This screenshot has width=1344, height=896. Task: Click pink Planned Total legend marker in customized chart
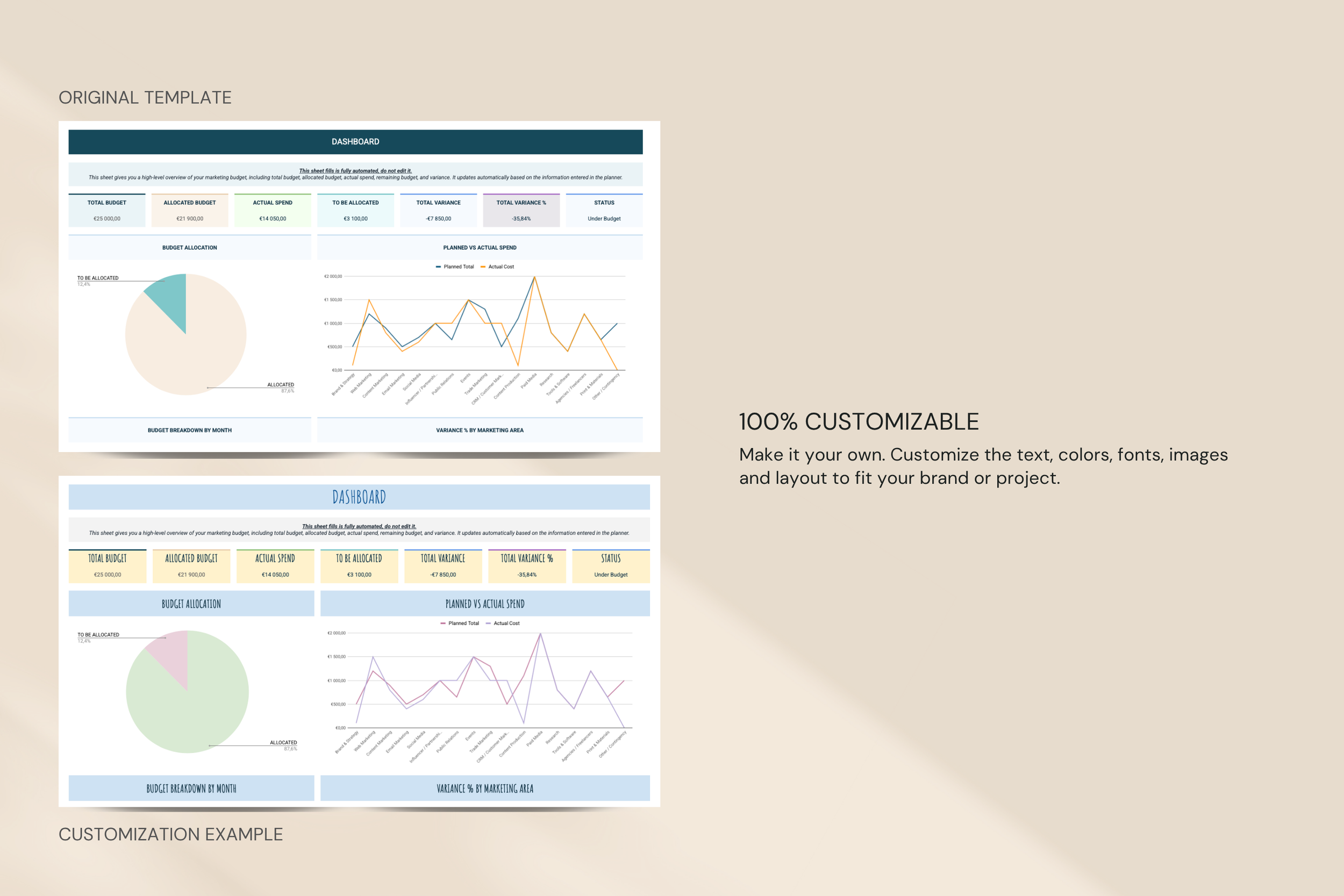[443, 623]
